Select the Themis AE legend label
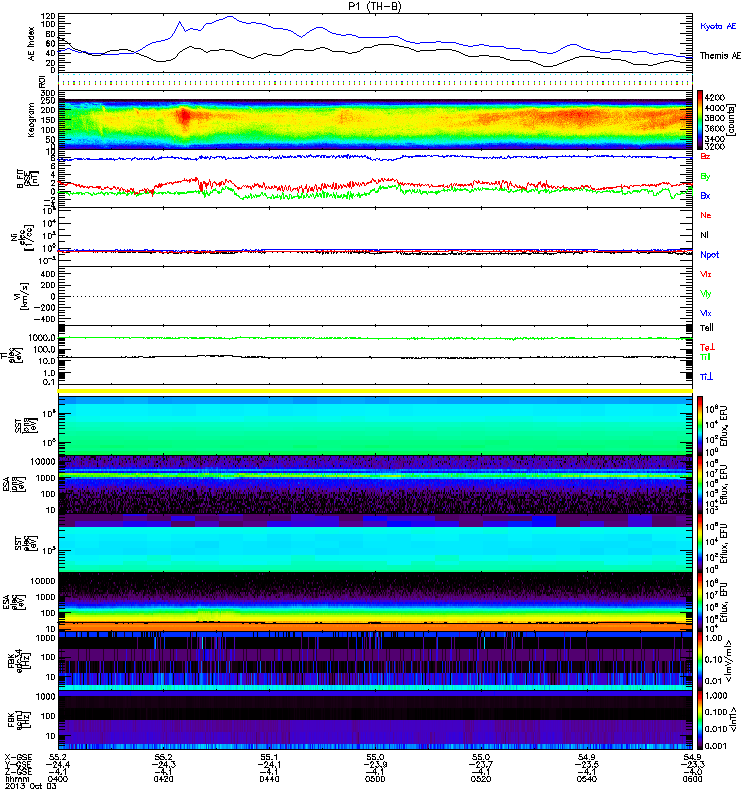Viewport: 750px width, 800px height. point(720,56)
